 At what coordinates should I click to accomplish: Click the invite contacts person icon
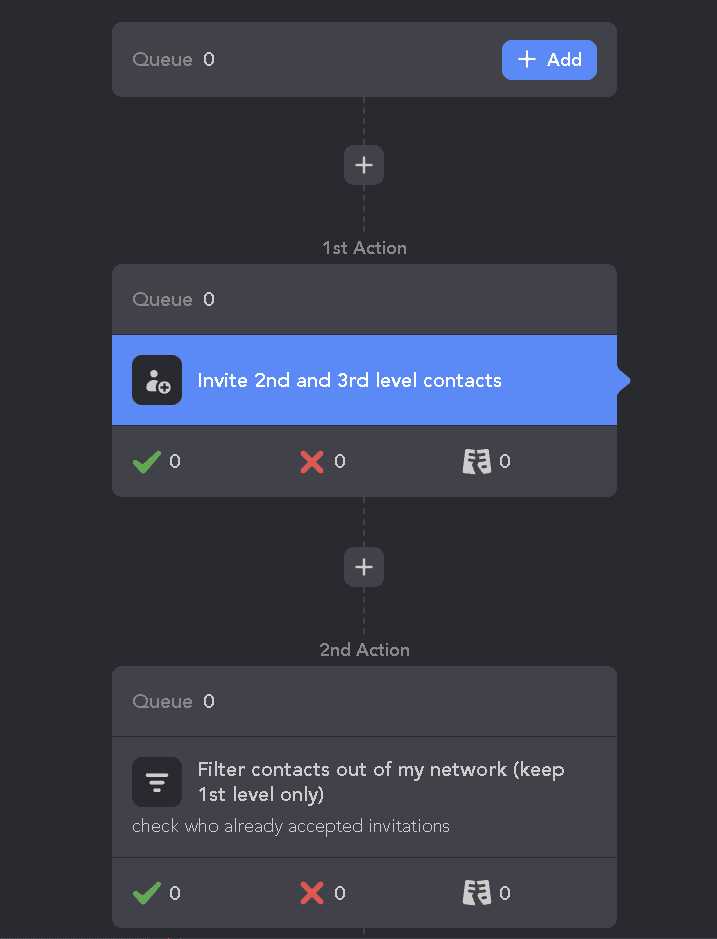click(157, 380)
